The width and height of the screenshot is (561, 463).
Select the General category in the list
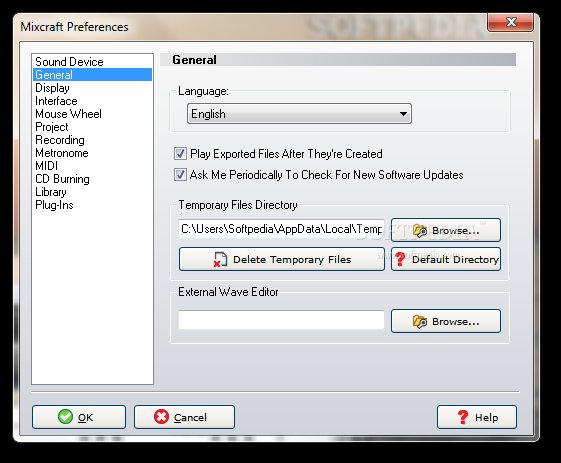92,75
